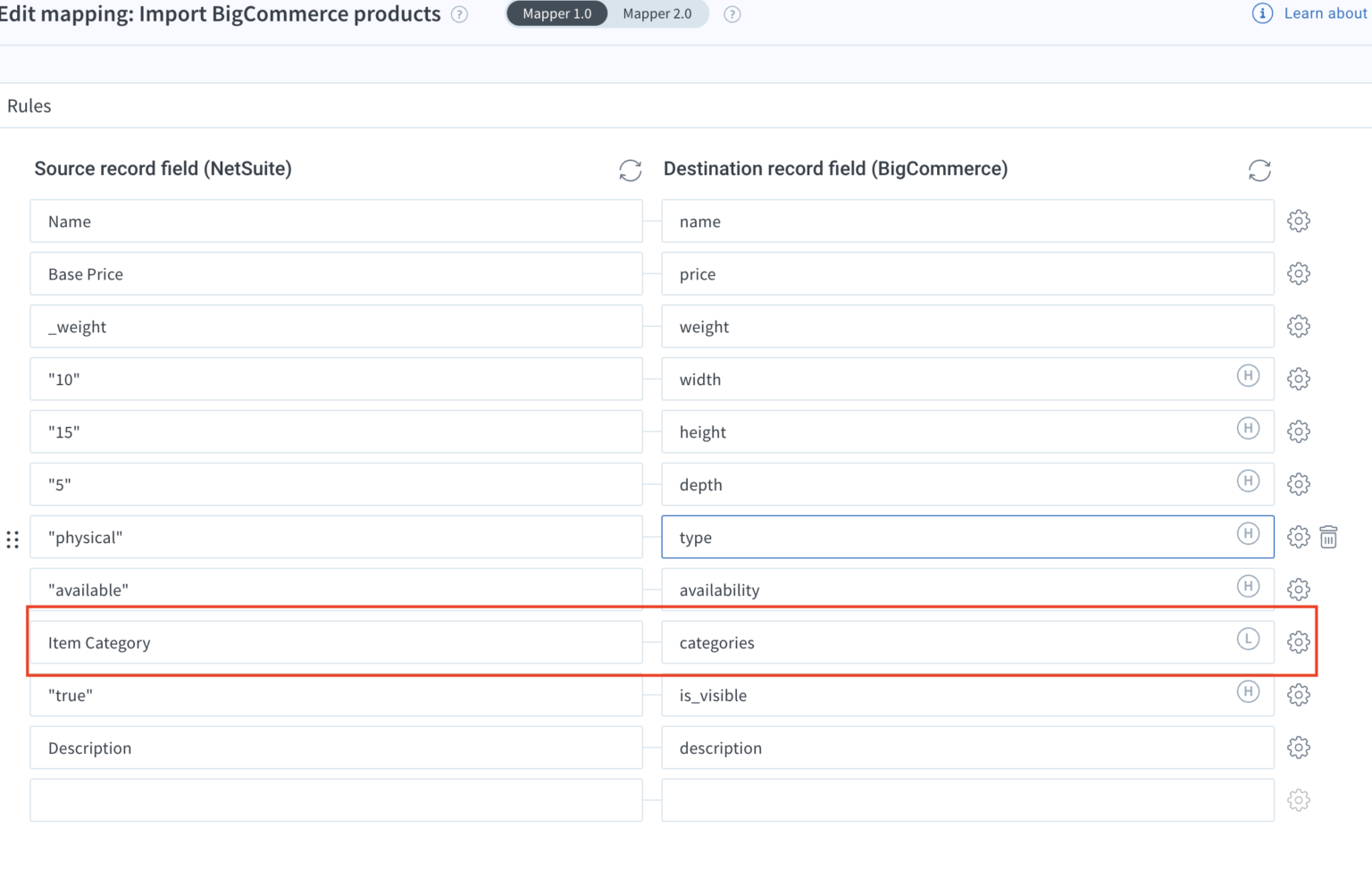Open settings gear for the price mapping
The height and width of the screenshot is (886, 1372).
point(1298,273)
